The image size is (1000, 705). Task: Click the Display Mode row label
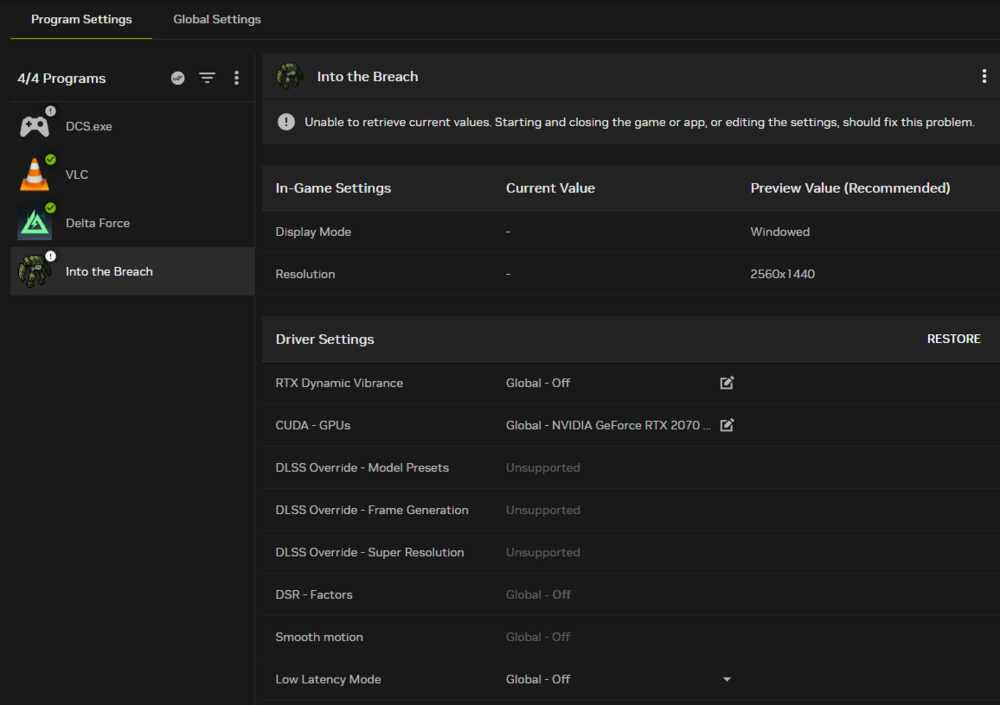coord(313,232)
